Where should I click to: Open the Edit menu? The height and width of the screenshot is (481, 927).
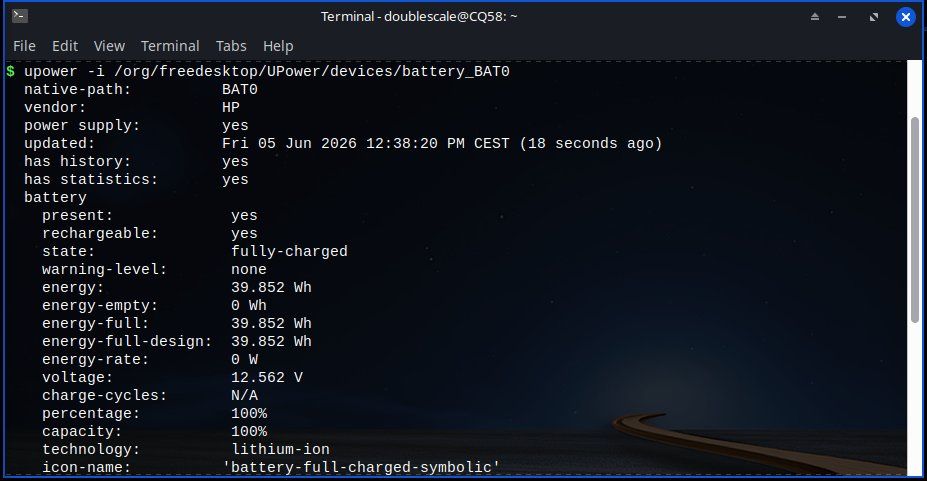click(x=65, y=46)
